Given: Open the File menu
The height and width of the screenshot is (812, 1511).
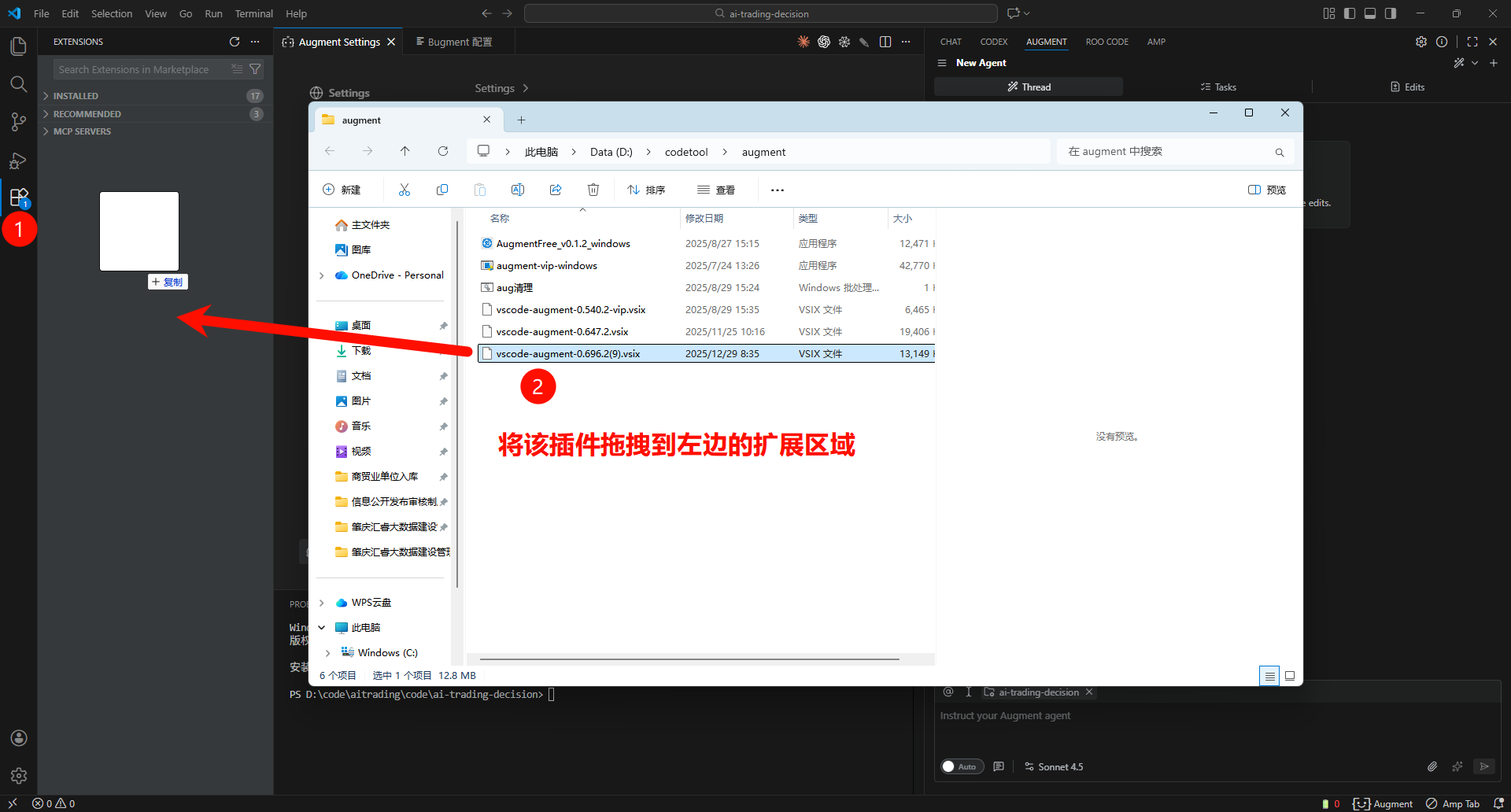Looking at the screenshot, I should 42,13.
